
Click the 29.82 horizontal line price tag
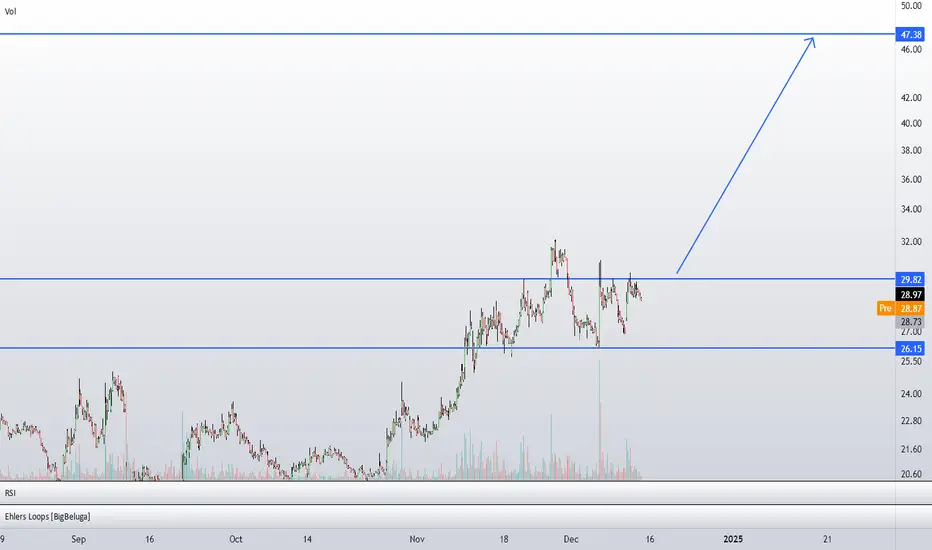click(910, 279)
